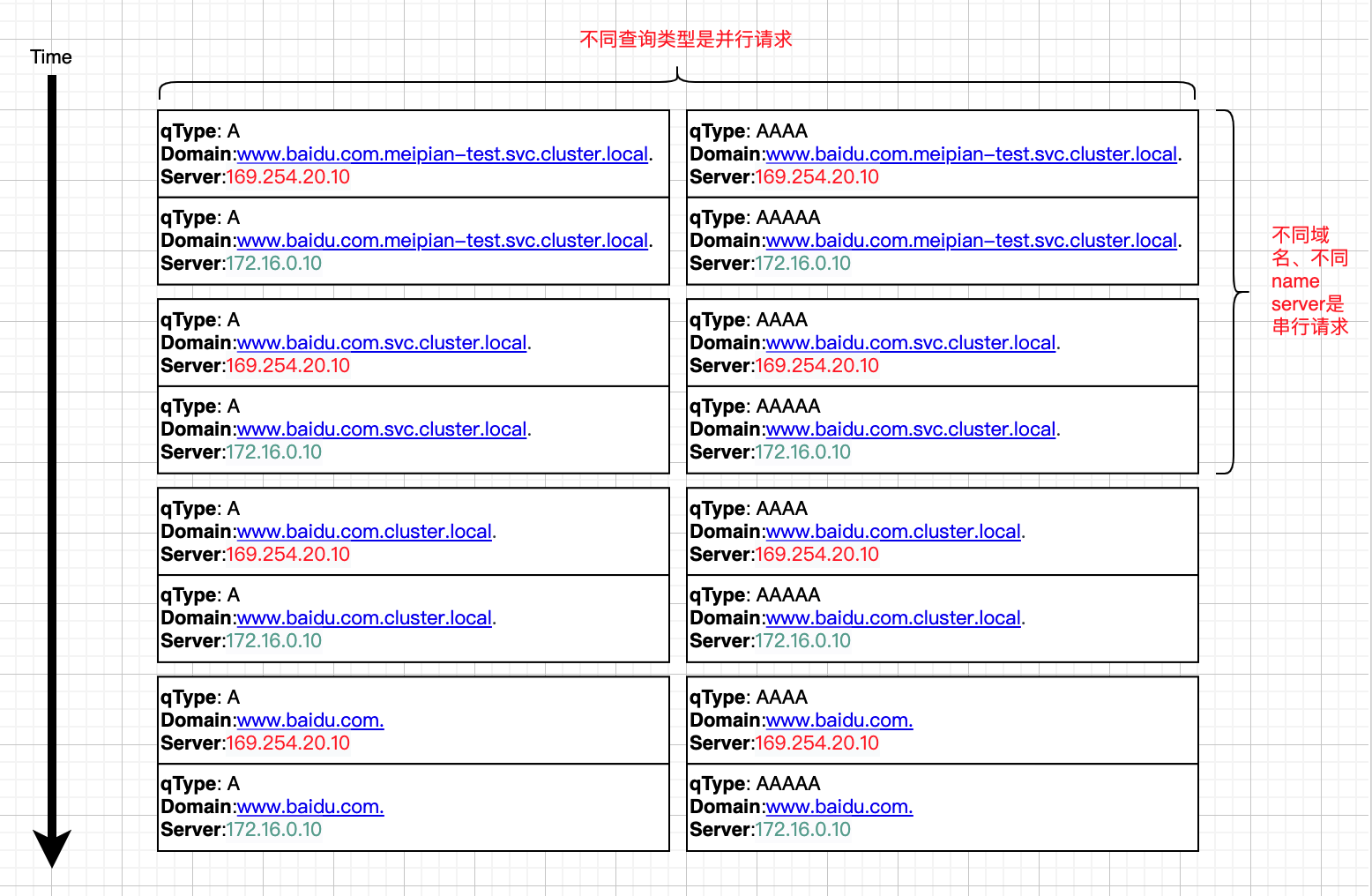Viewport: 1372px width, 896px height.
Task: Open www.baidu.com.cluster.local link in the qType AAAA box
Action: tap(892, 532)
